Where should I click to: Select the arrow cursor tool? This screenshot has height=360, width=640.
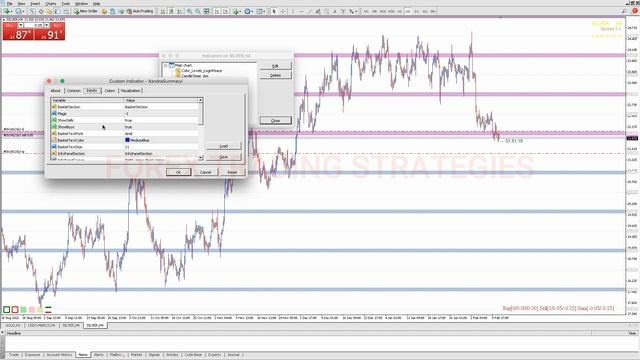tap(274, 11)
